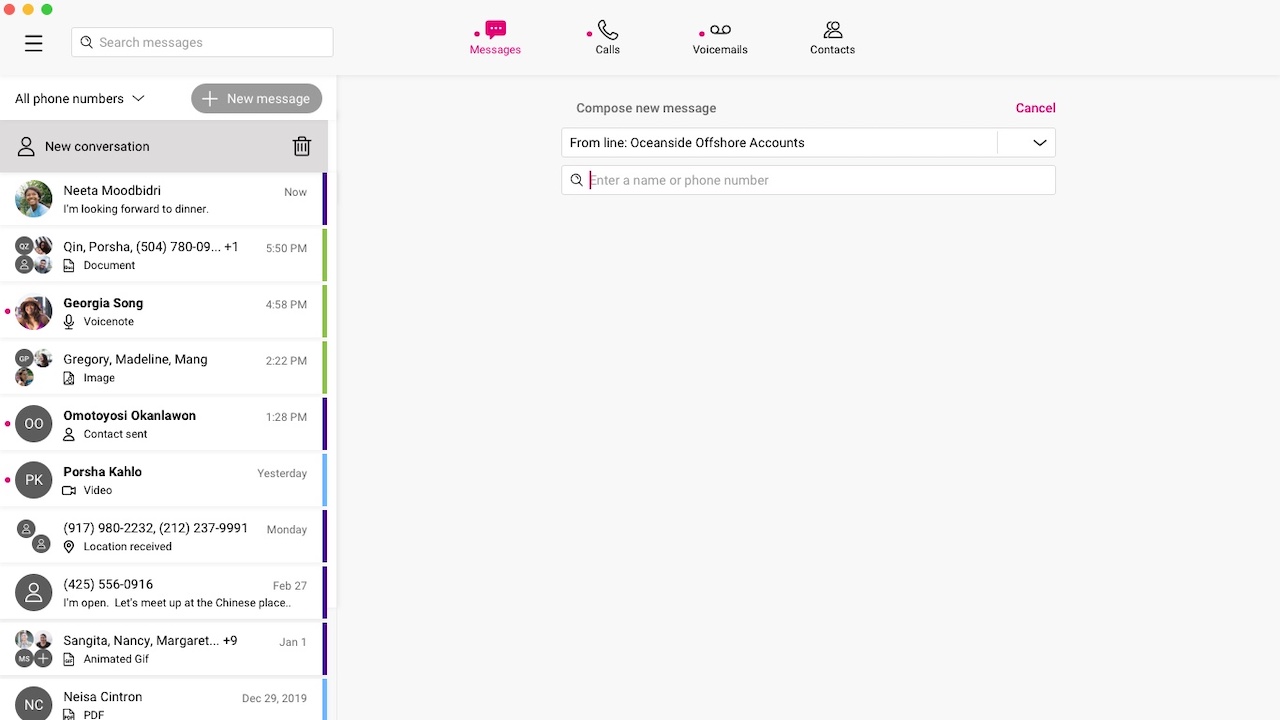The width and height of the screenshot is (1280, 720).
Task: Cancel composing the new message
Action: (x=1035, y=108)
